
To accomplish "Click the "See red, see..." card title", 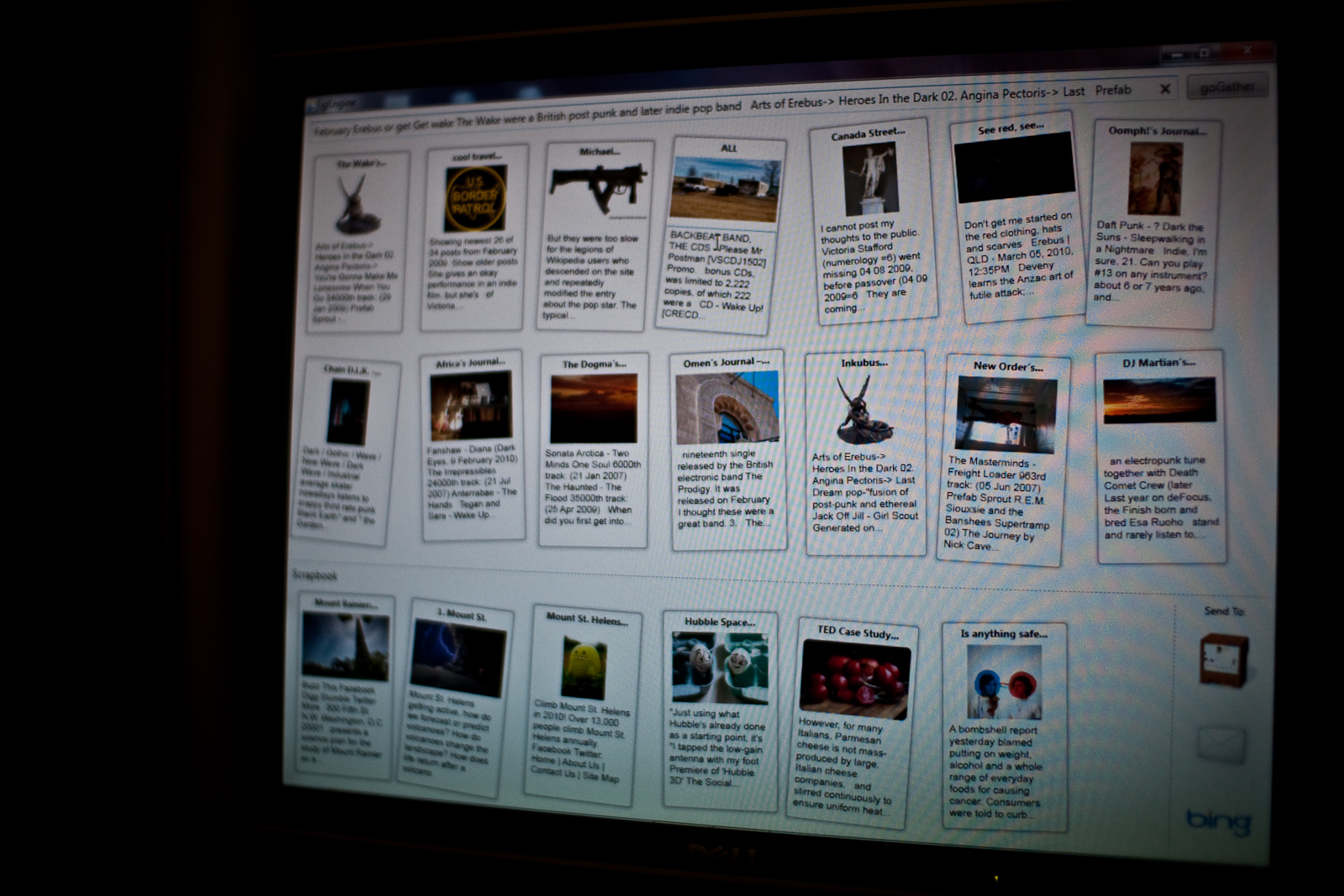I will click(1011, 128).
